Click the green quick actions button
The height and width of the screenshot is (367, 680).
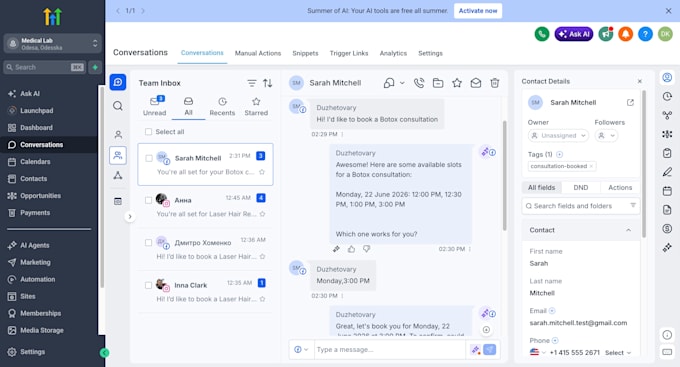pos(95,67)
